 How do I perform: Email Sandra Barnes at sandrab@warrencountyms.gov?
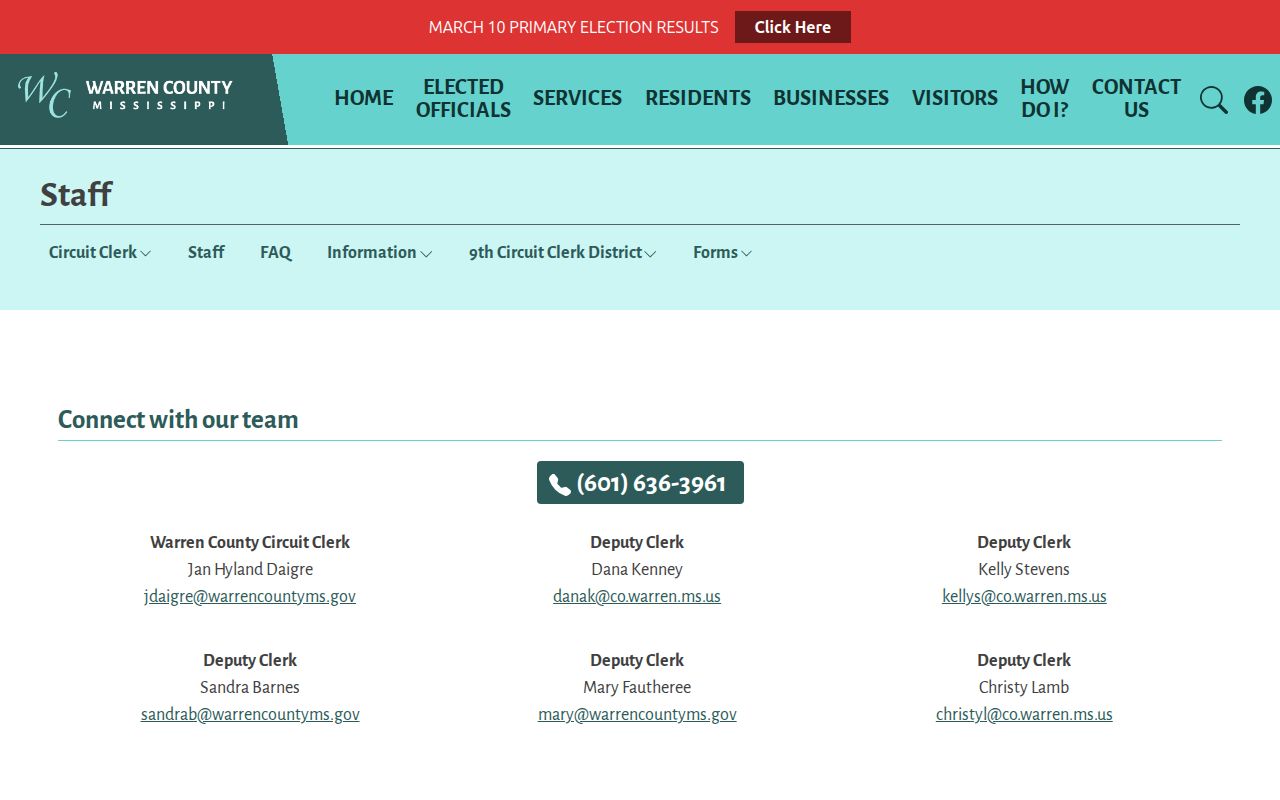(250, 715)
